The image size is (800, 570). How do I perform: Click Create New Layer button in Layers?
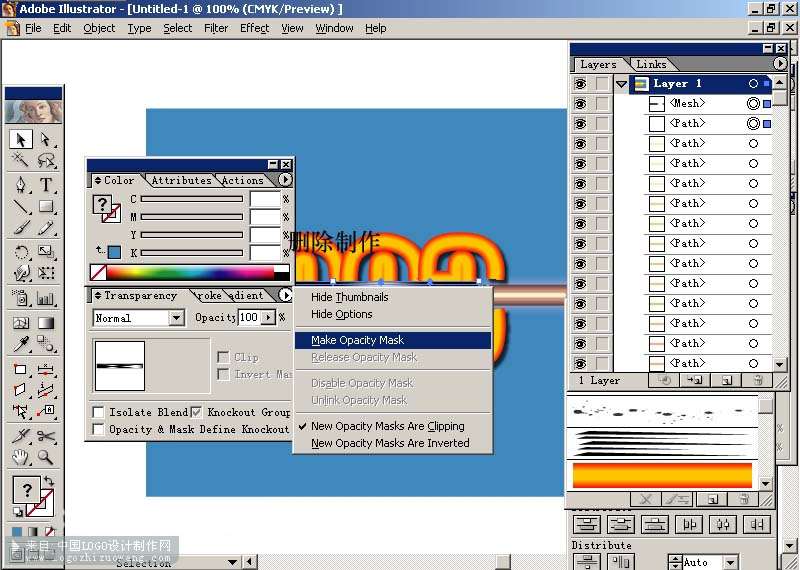click(x=727, y=380)
